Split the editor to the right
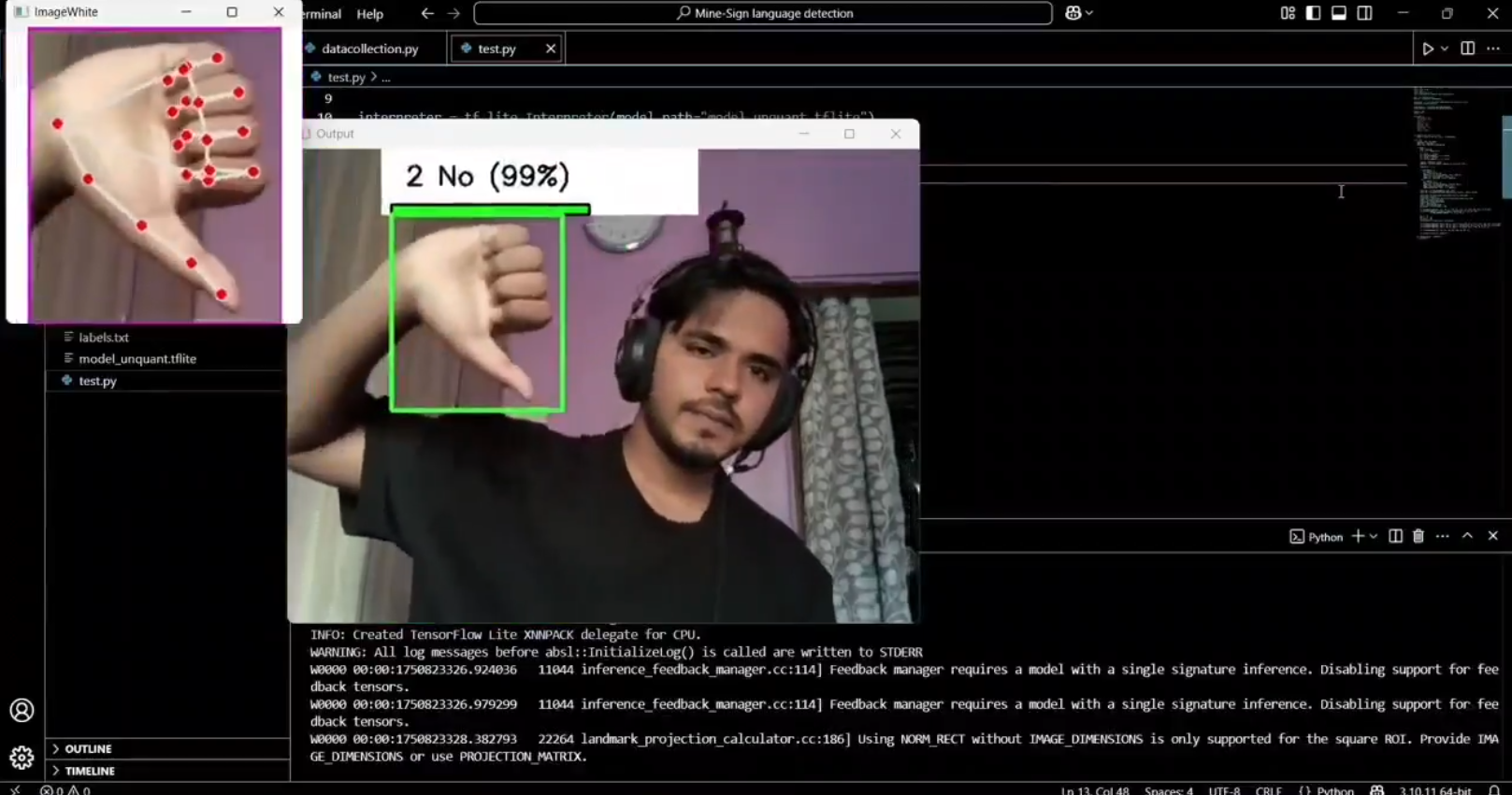This screenshot has height=795, width=1512. (1468, 49)
